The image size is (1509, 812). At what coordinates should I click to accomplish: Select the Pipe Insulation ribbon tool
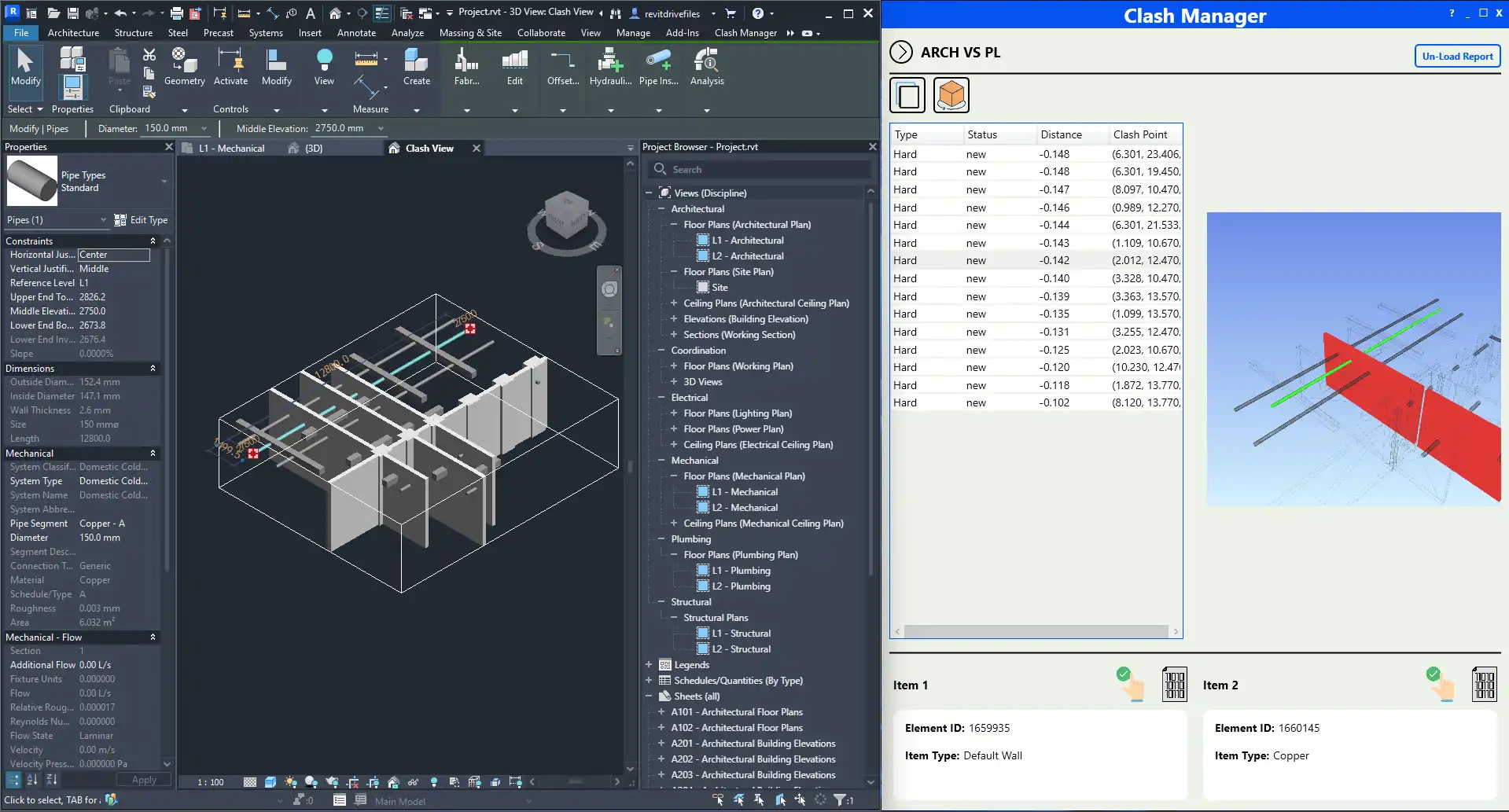[x=657, y=65]
